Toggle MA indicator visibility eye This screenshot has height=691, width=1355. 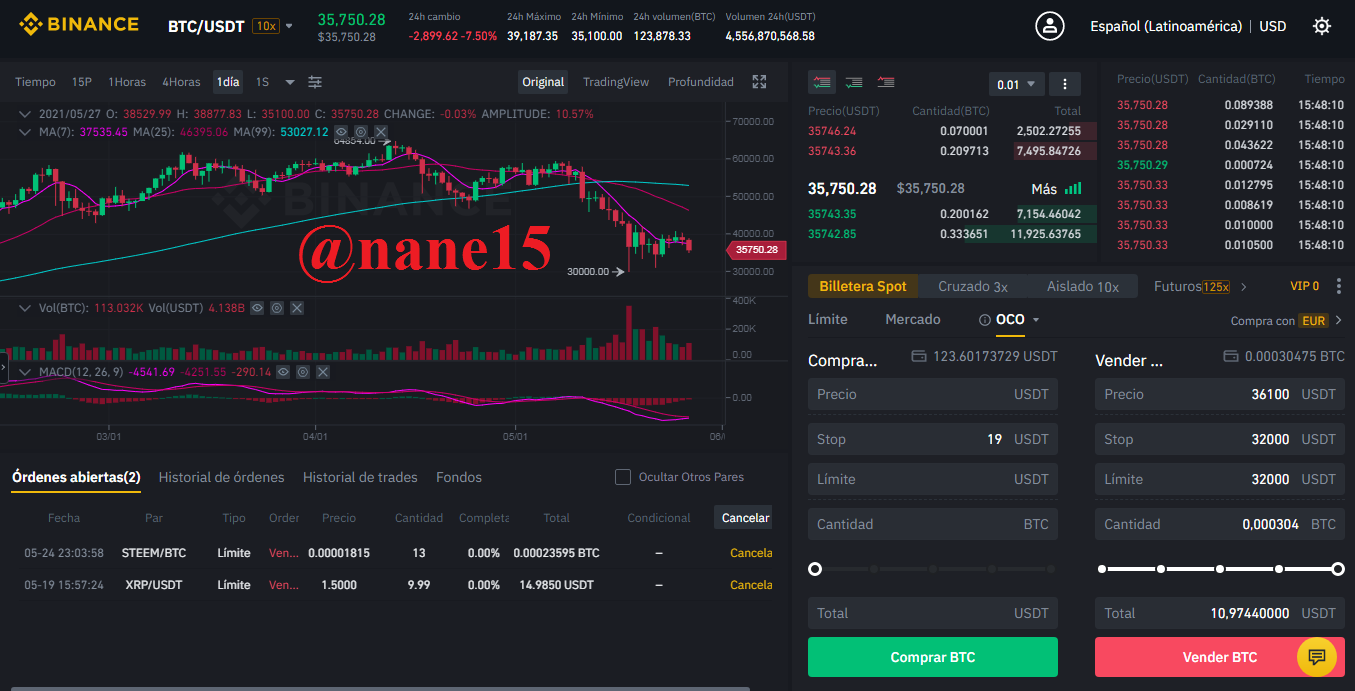342,131
